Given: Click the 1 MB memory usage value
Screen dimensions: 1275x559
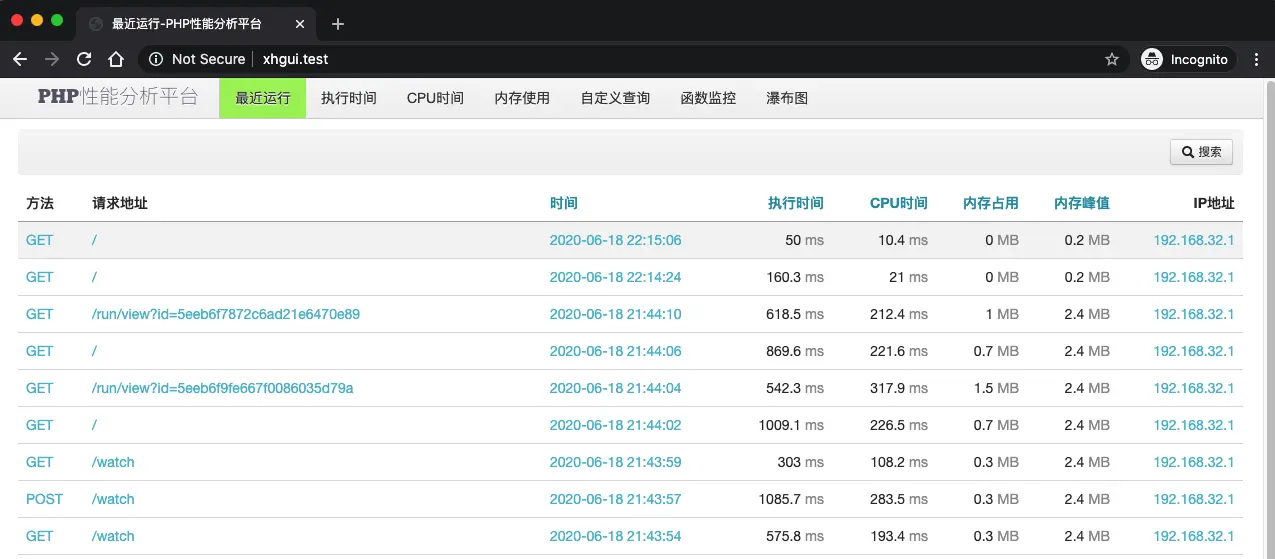Looking at the screenshot, I should point(1002,314).
